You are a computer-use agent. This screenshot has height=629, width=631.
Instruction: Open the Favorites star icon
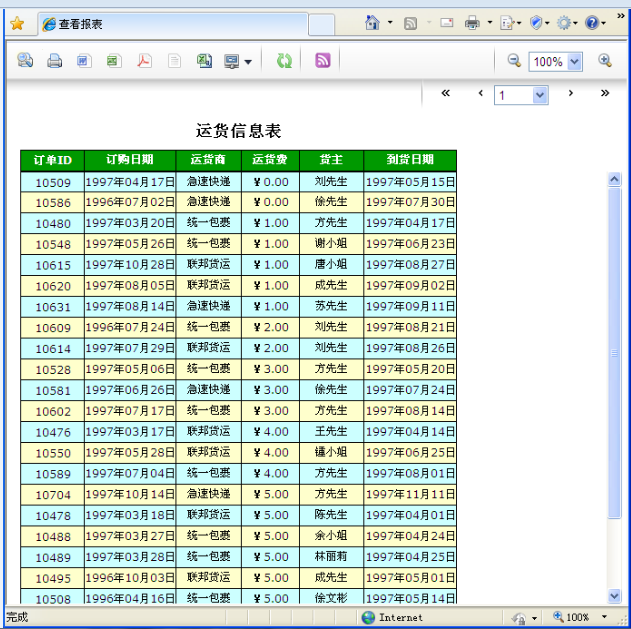(17, 24)
